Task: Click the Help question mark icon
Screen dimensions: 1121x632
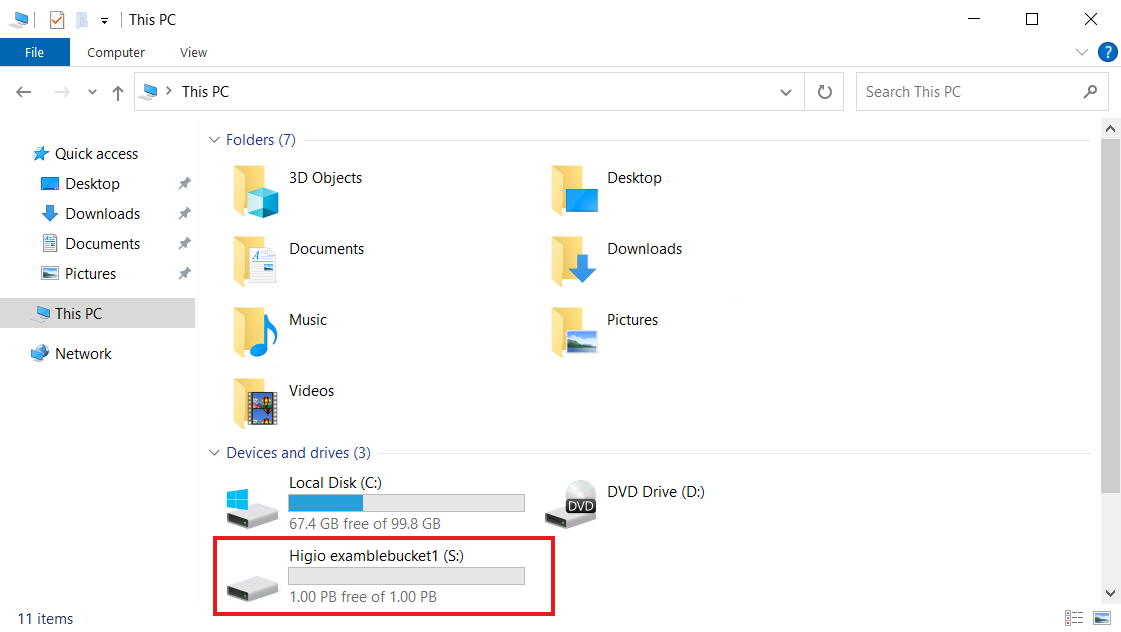Action: [x=1107, y=52]
